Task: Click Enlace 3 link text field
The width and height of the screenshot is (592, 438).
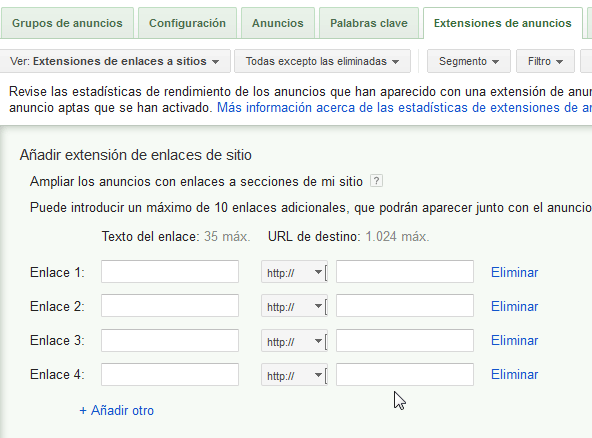Action: coord(170,340)
